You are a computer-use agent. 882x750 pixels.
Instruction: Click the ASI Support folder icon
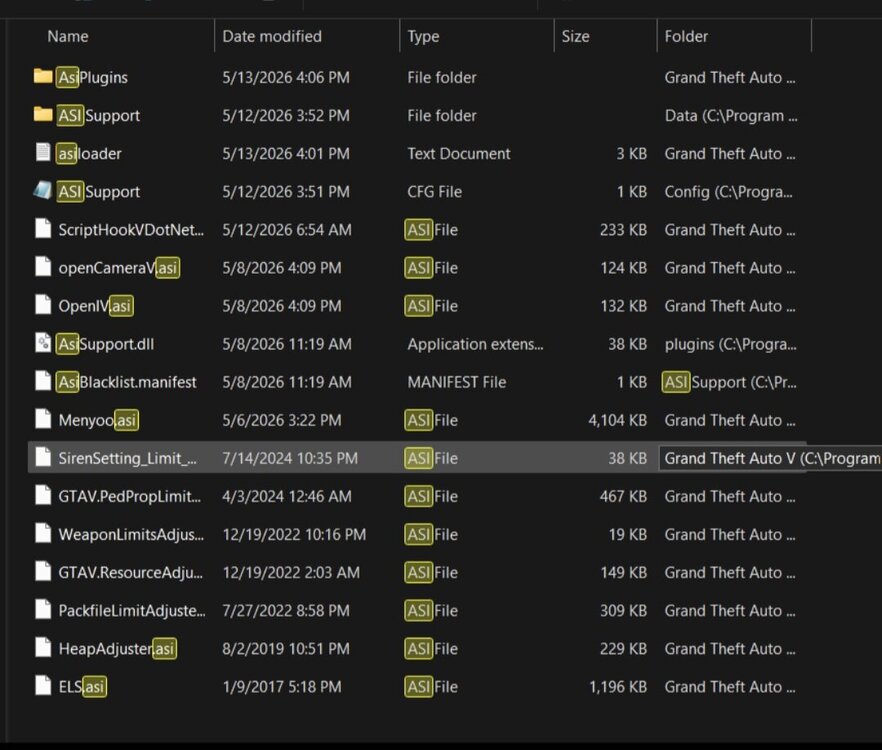click(x=43, y=114)
